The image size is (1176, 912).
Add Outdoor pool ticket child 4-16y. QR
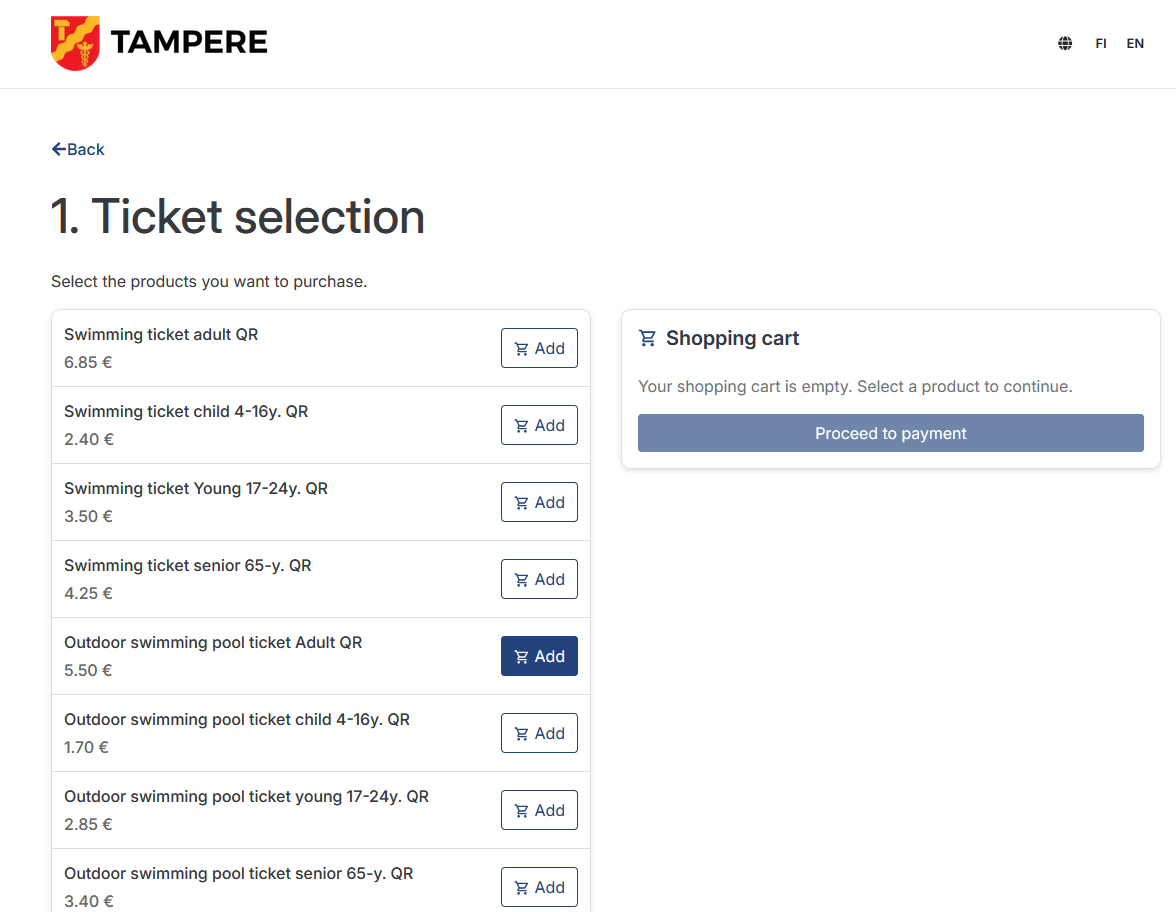tap(539, 733)
